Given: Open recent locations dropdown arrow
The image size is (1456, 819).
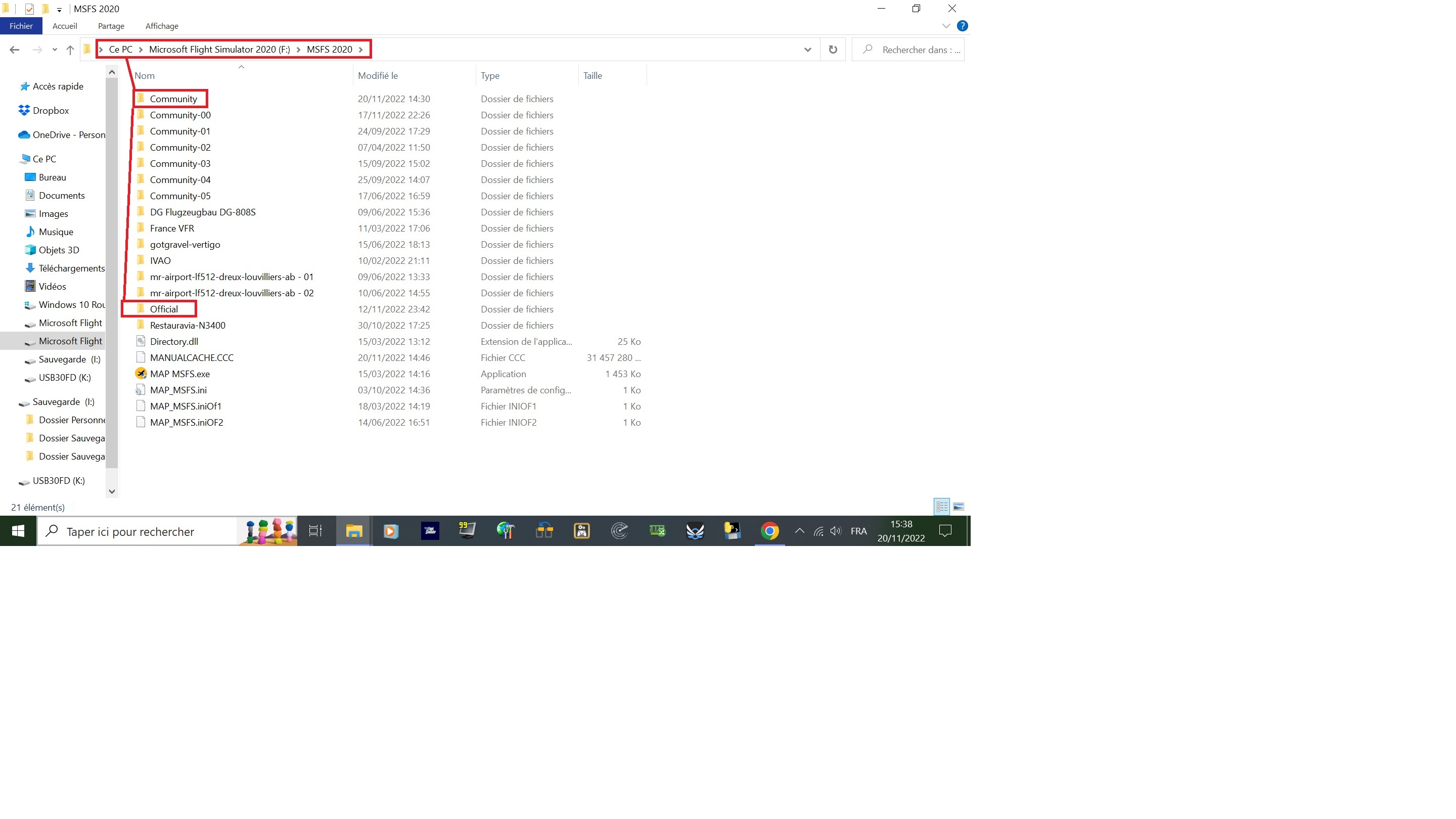Looking at the screenshot, I should pos(54,50).
